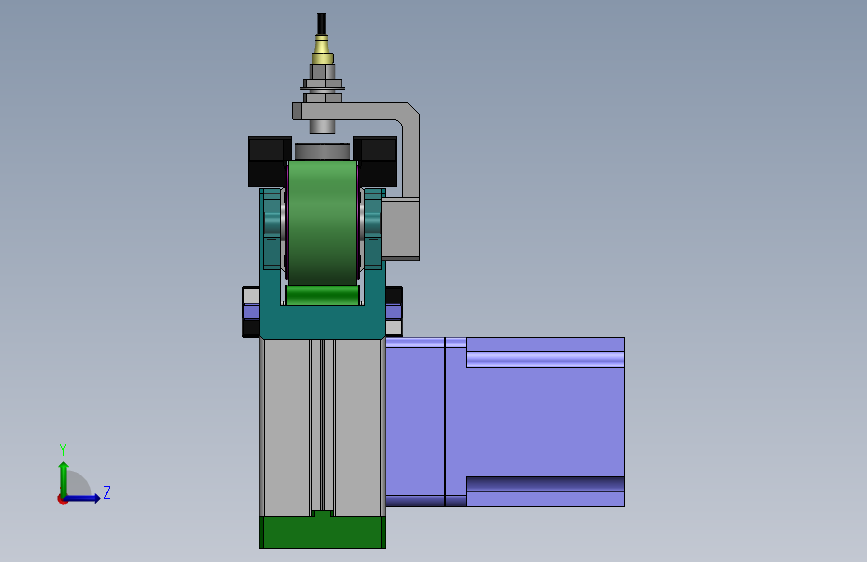Viewport: 867px width, 562px height.
Task: Select the gray mounting block beside the roller
Action: coord(401,229)
